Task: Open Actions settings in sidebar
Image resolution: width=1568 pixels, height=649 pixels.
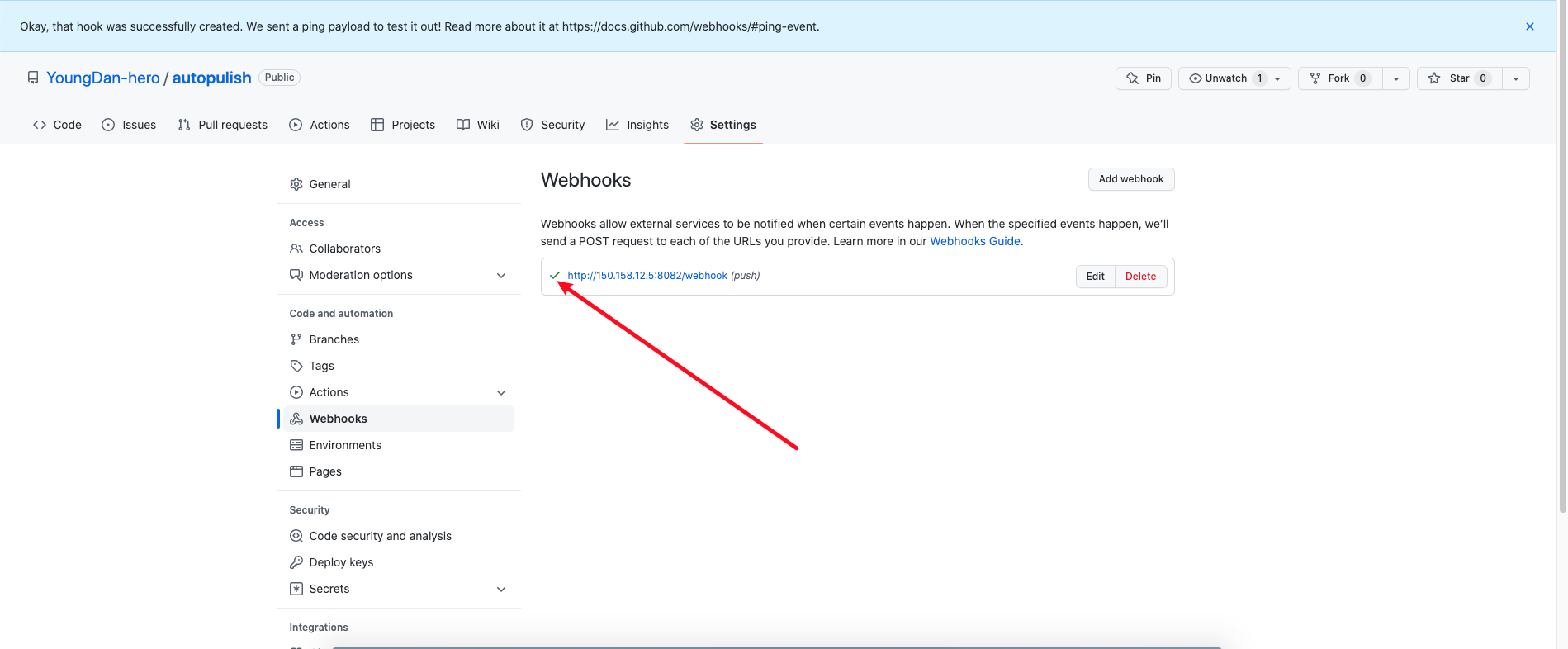Action: click(x=399, y=392)
